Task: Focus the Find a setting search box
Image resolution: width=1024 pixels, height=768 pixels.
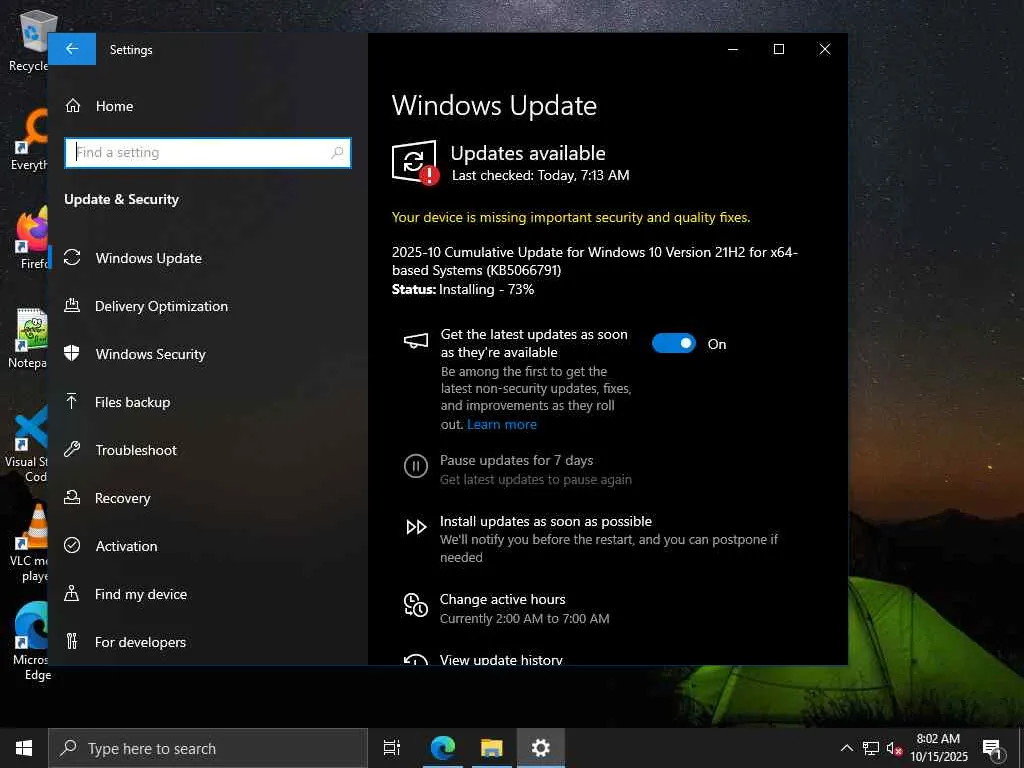Action: (208, 153)
